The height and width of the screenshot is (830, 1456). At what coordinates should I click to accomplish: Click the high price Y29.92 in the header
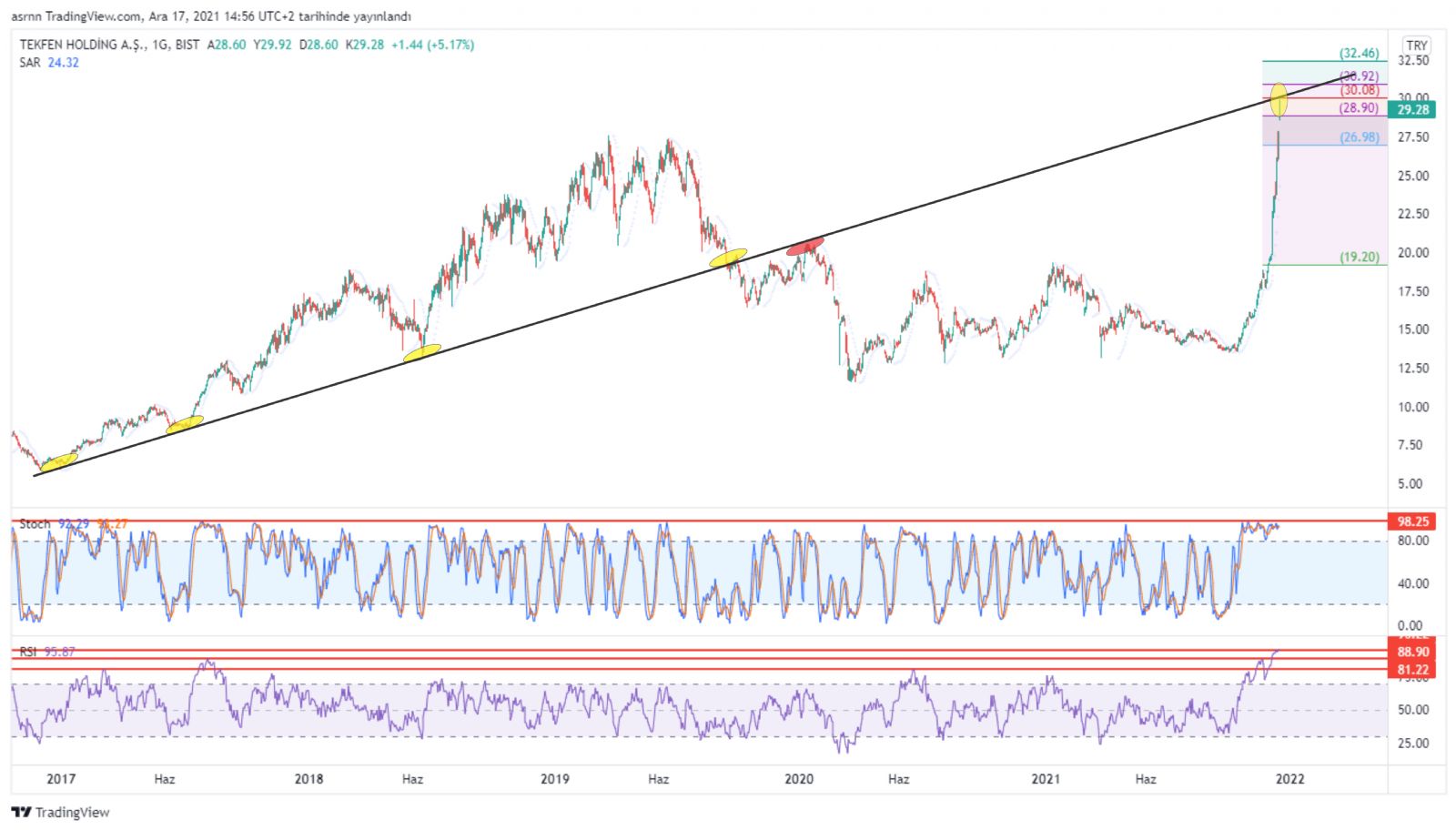[272, 45]
